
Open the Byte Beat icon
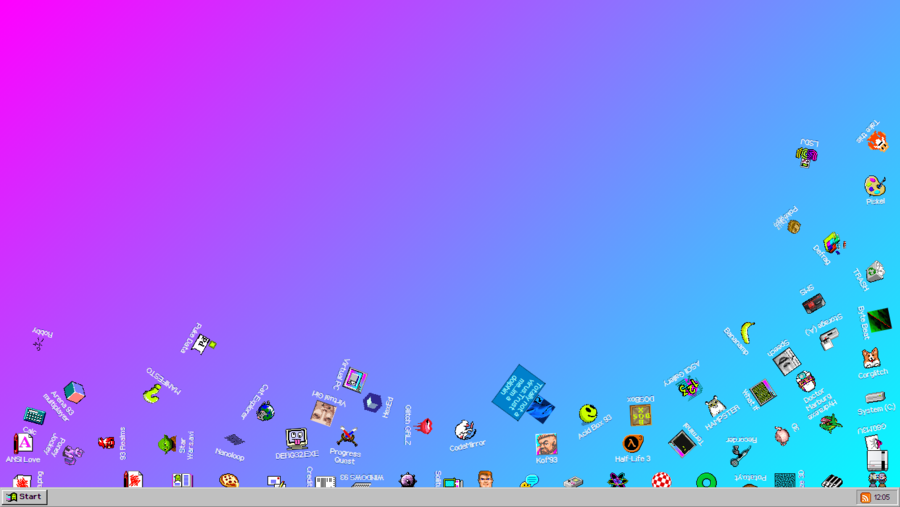(879, 320)
